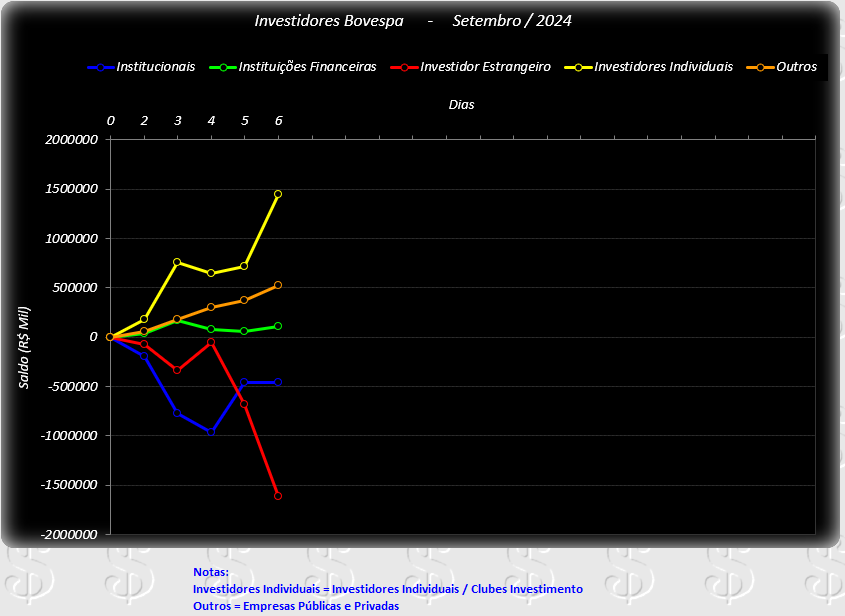Click the blue Institucionais legend marker

pyautogui.click(x=101, y=67)
